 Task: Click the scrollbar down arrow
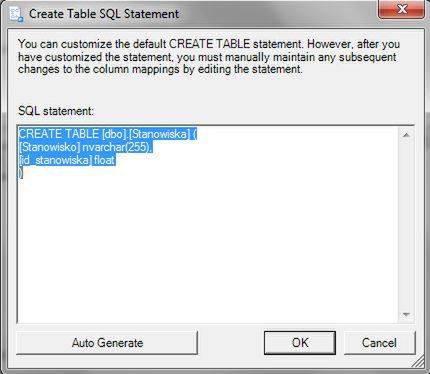(x=406, y=315)
